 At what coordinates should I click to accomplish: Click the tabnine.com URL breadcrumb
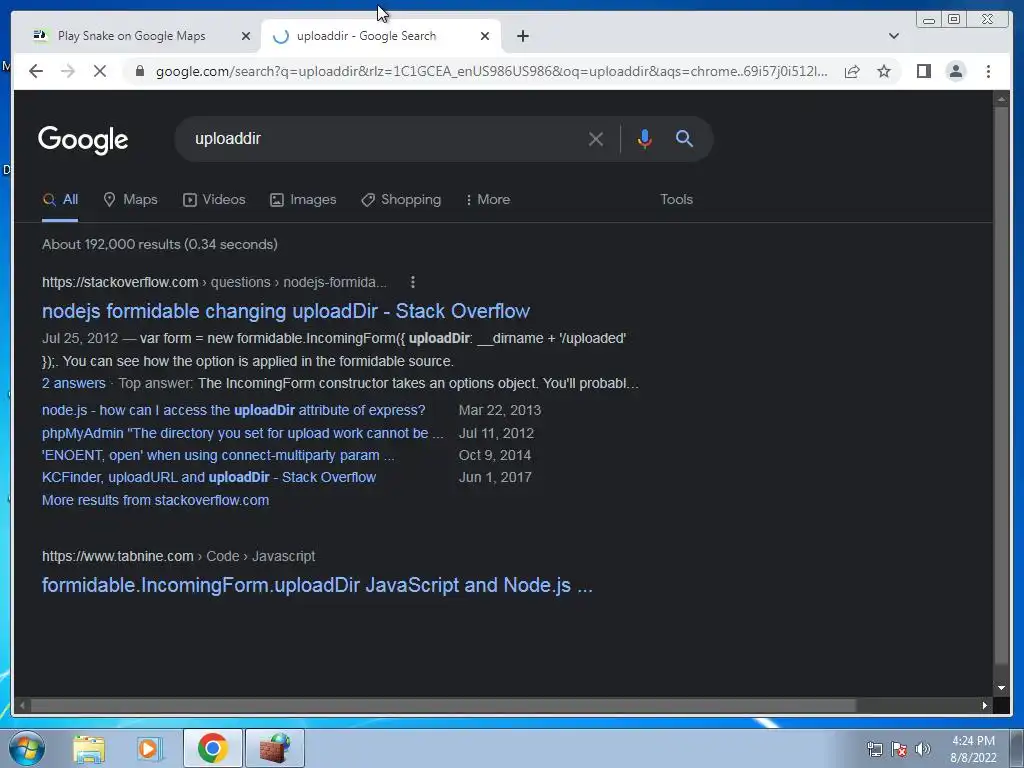point(178,556)
